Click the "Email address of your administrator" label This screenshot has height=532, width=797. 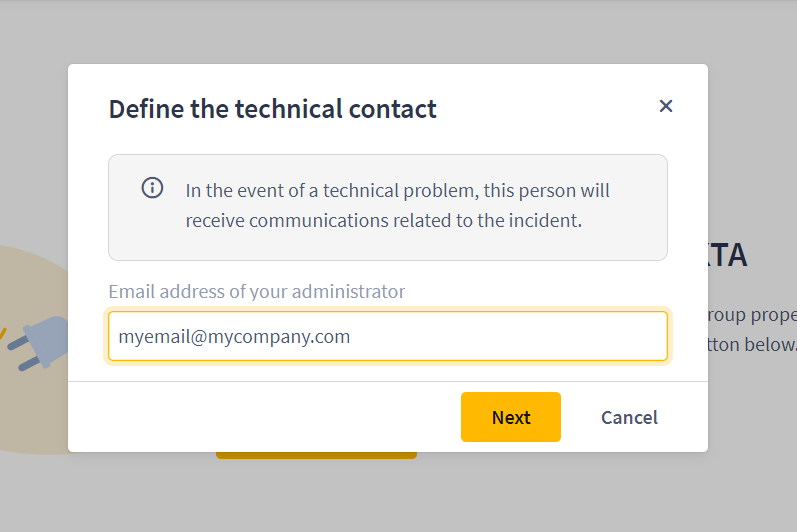click(x=257, y=292)
